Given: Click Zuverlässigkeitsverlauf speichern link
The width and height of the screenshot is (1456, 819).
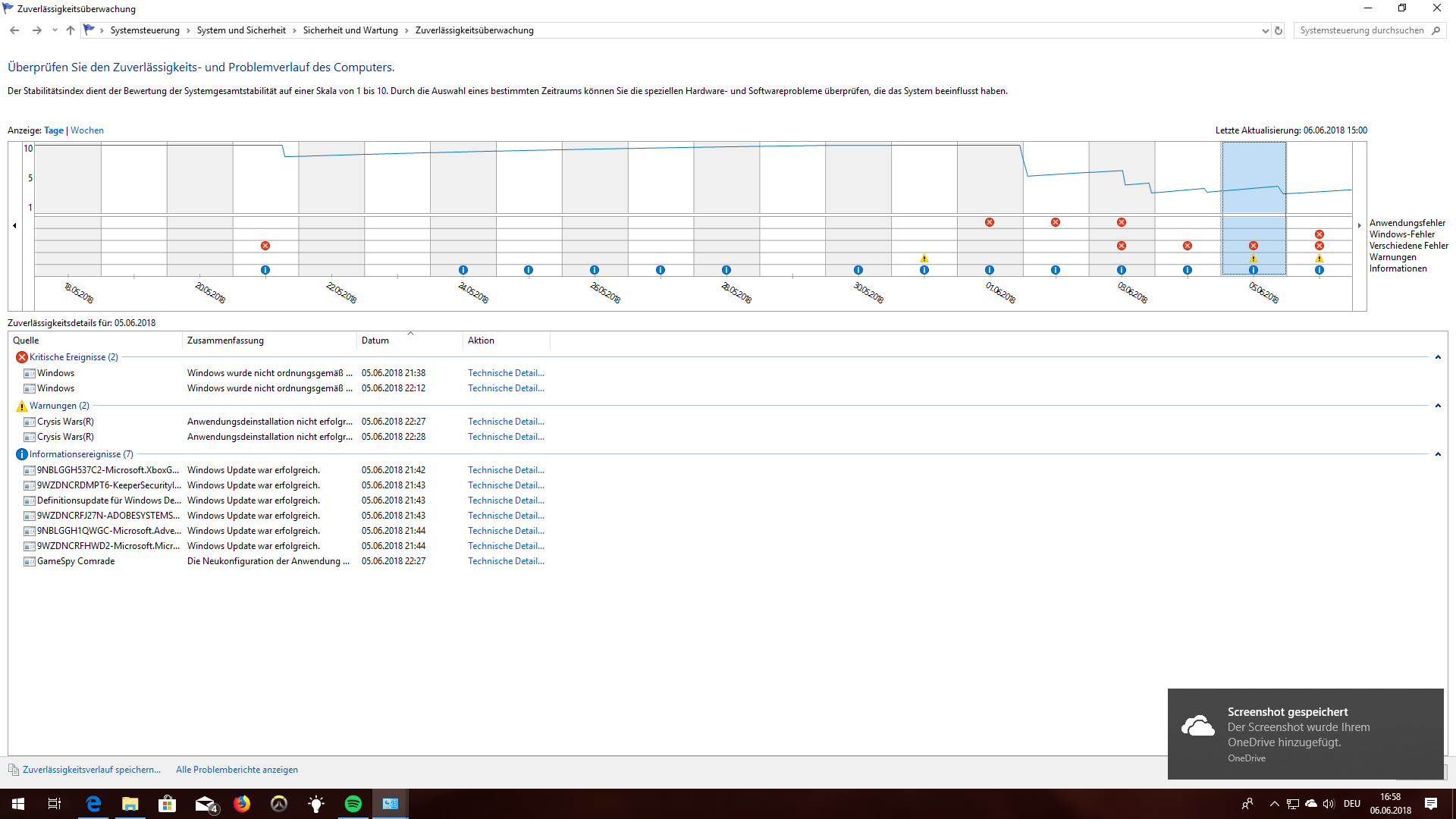Looking at the screenshot, I should 92,770.
